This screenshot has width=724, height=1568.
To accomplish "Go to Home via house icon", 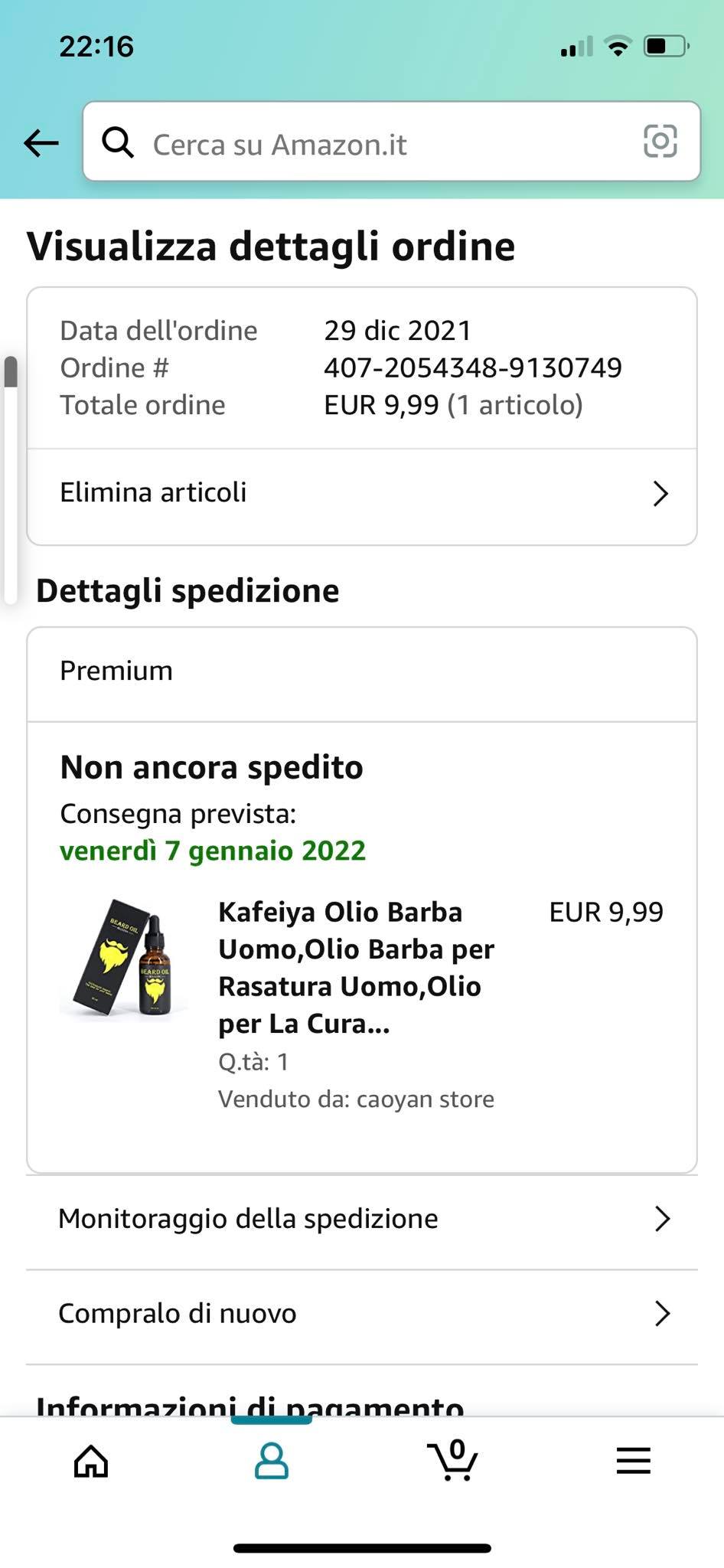I will click(91, 1461).
